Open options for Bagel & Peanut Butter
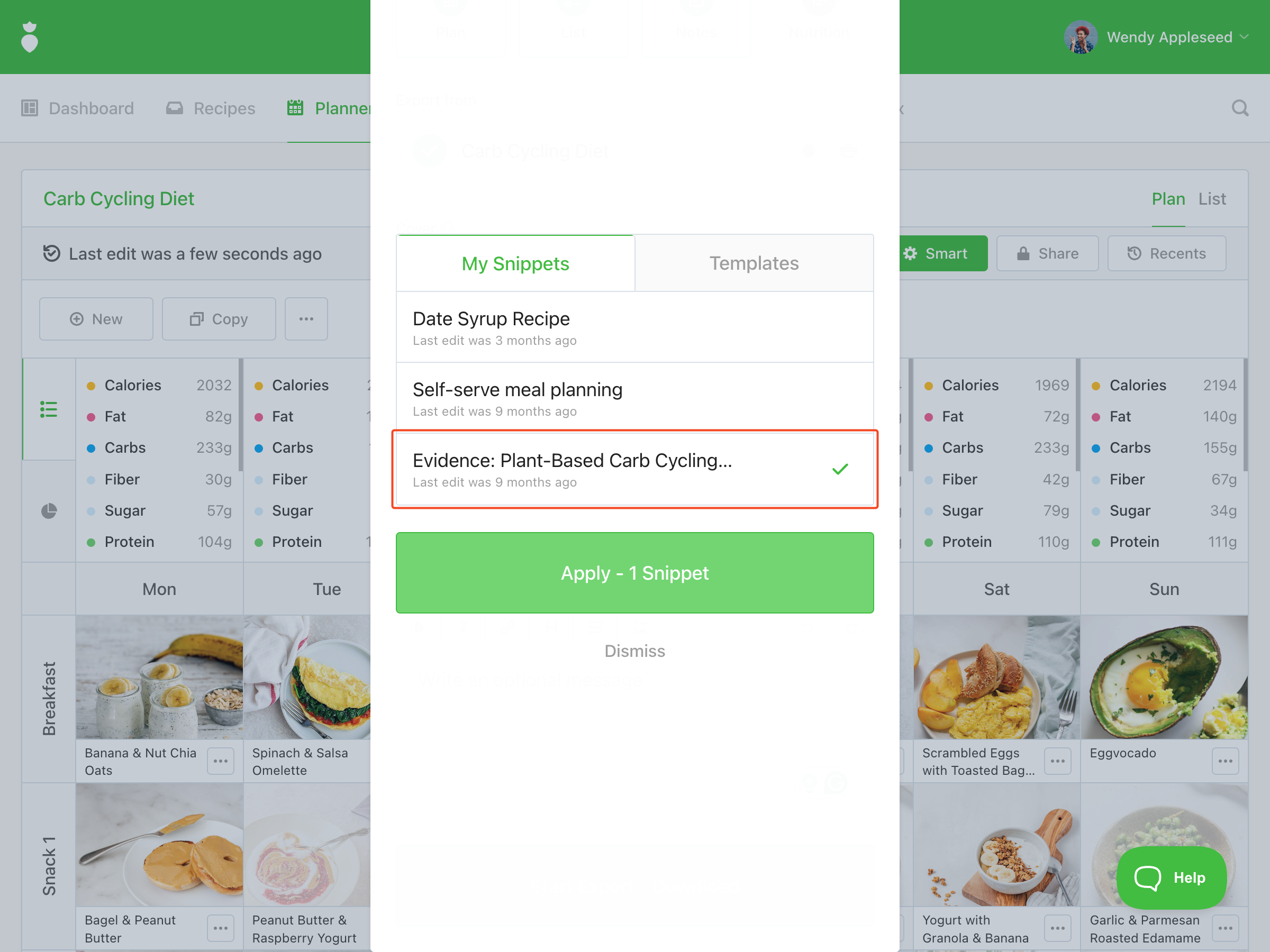This screenshot has width=1270, height=952. click(221, 928)
